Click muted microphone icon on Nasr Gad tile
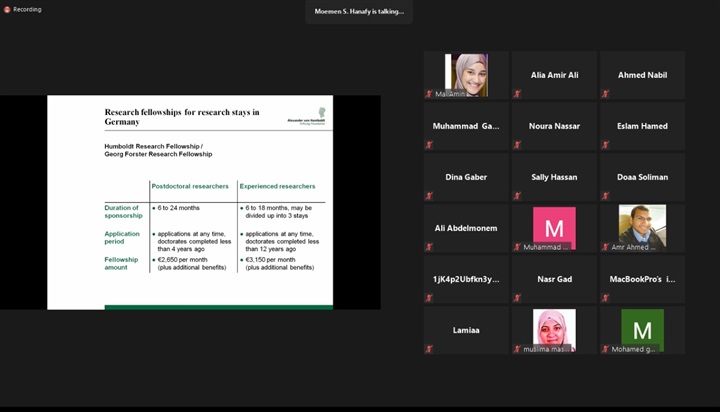The image size is (720, 412). pos(517,298)
